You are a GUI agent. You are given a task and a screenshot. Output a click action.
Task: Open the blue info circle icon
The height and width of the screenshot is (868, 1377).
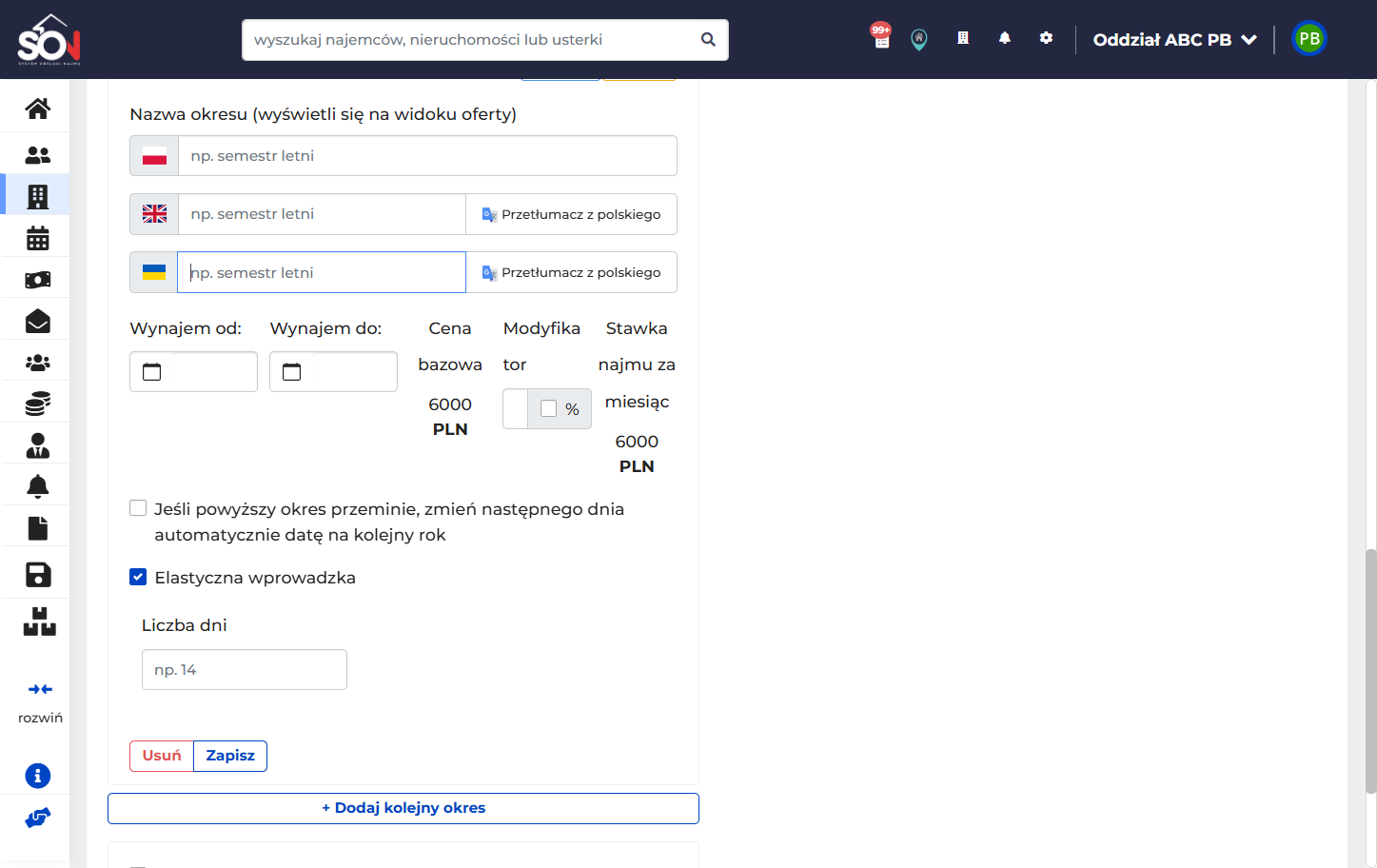38,776
